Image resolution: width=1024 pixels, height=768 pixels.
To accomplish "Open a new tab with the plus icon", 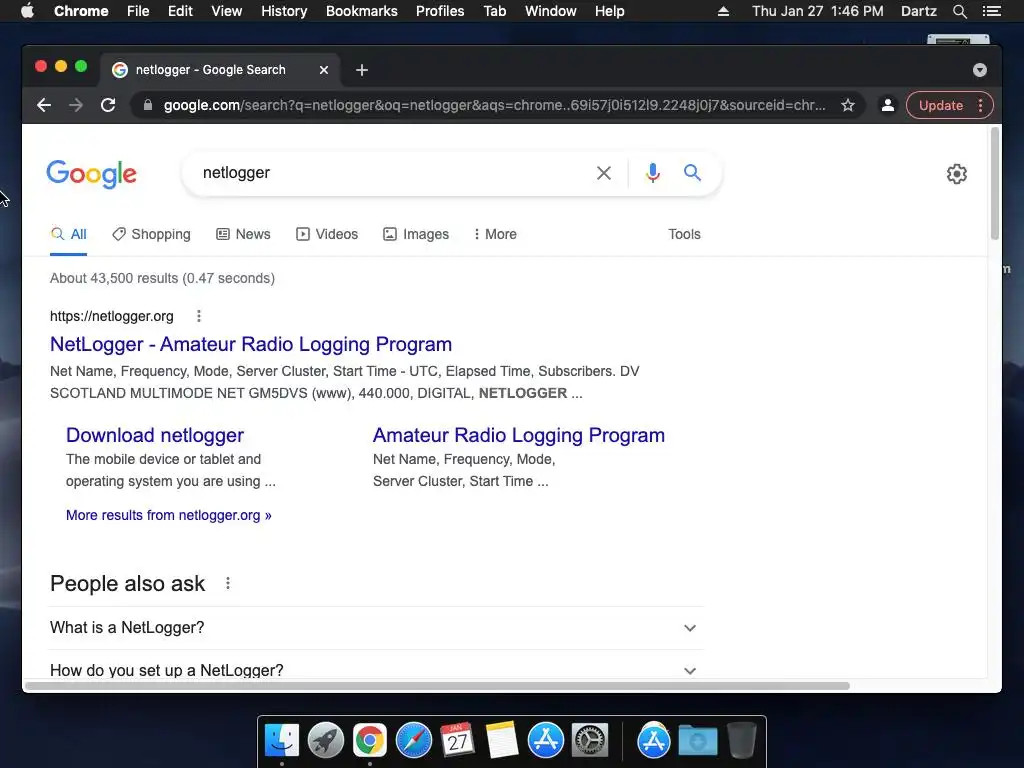I will click(362, 70).
